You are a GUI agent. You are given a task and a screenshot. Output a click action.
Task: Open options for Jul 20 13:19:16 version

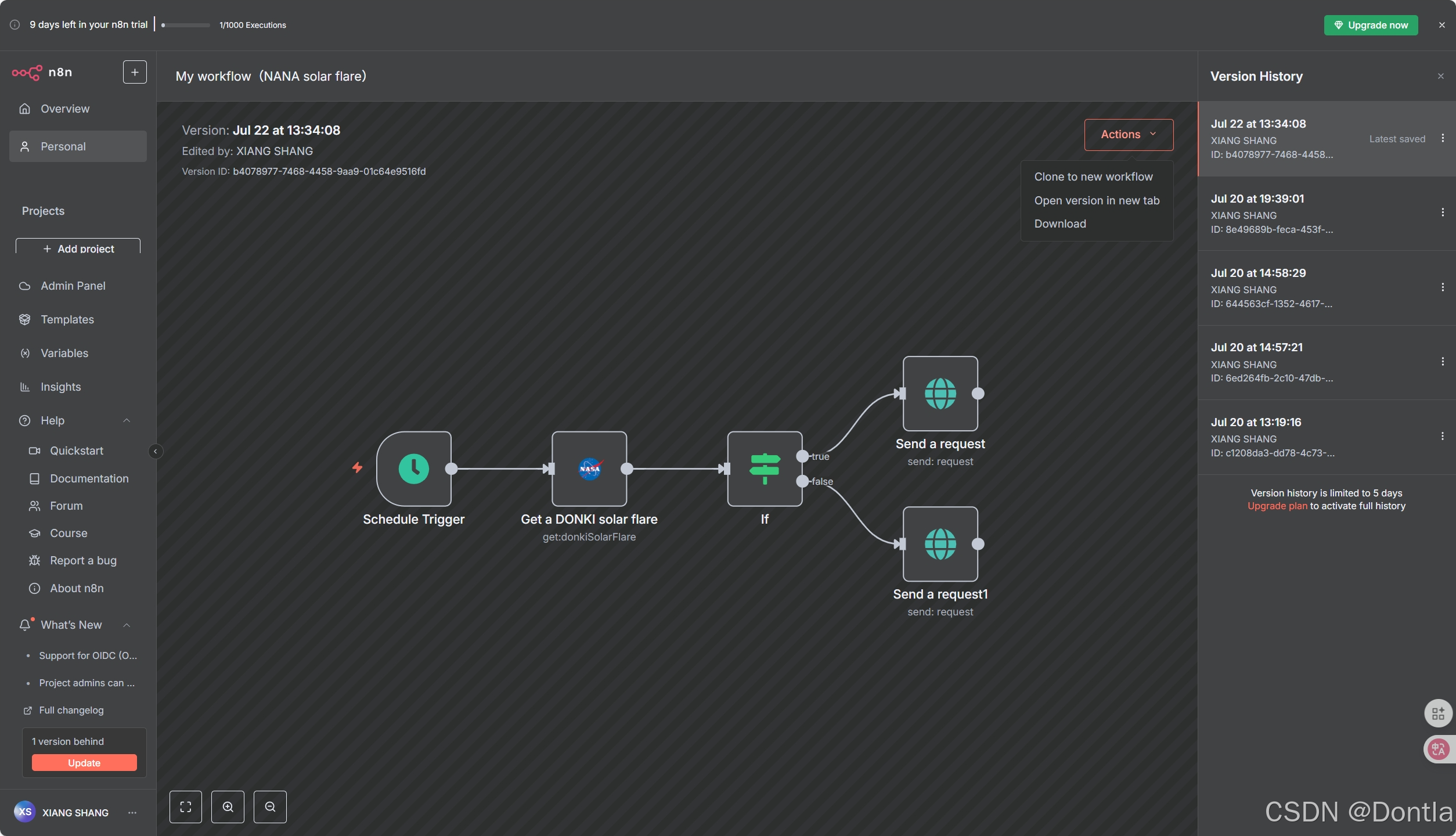click(x=1442, y=436)
